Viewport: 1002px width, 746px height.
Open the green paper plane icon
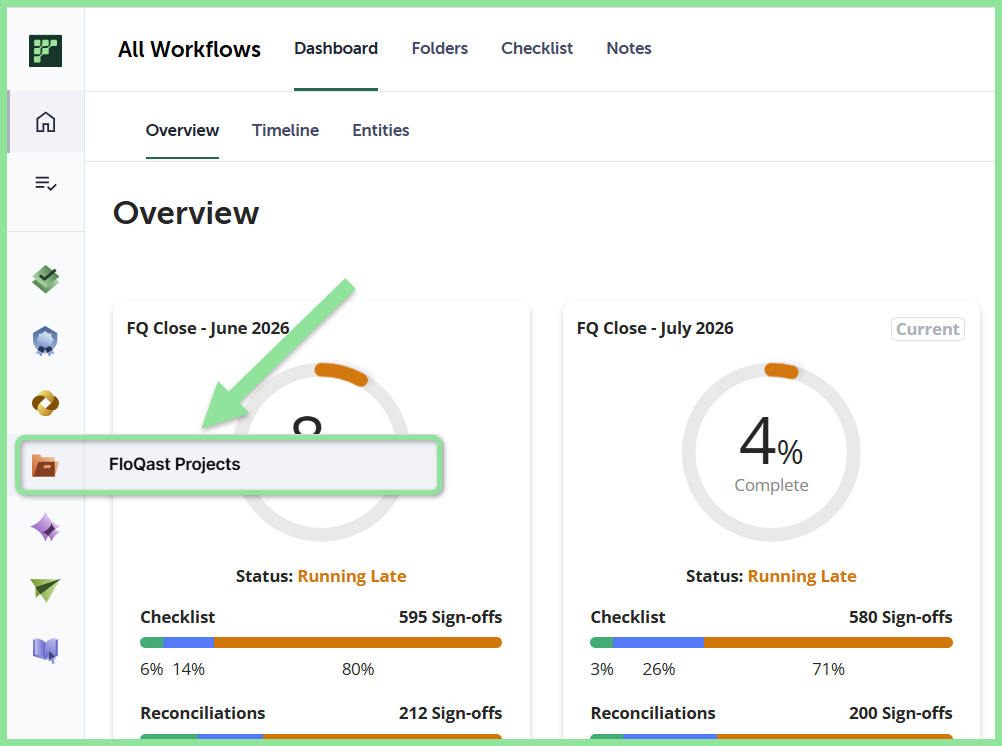point(45,589)
